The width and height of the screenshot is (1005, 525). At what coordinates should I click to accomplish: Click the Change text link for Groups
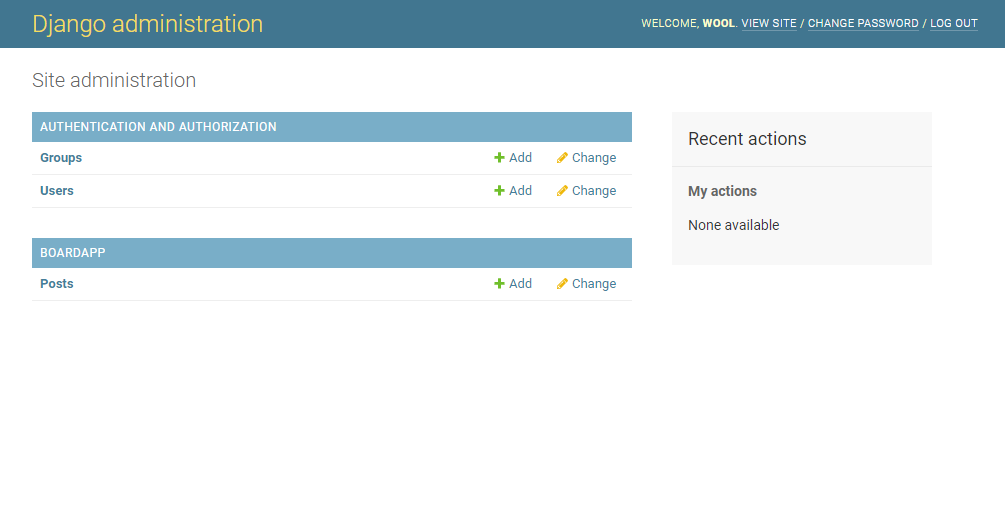[594, 158]
